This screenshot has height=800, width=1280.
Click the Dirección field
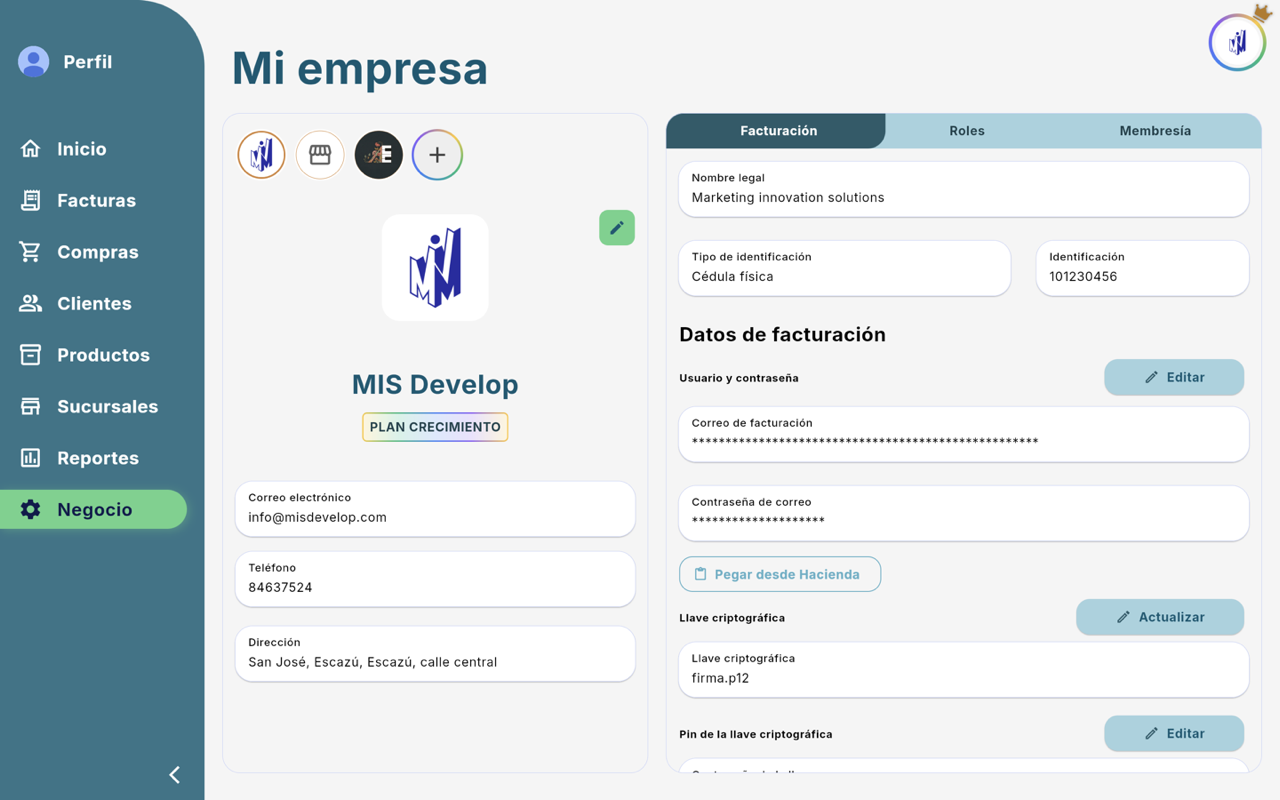pos(435,653)
